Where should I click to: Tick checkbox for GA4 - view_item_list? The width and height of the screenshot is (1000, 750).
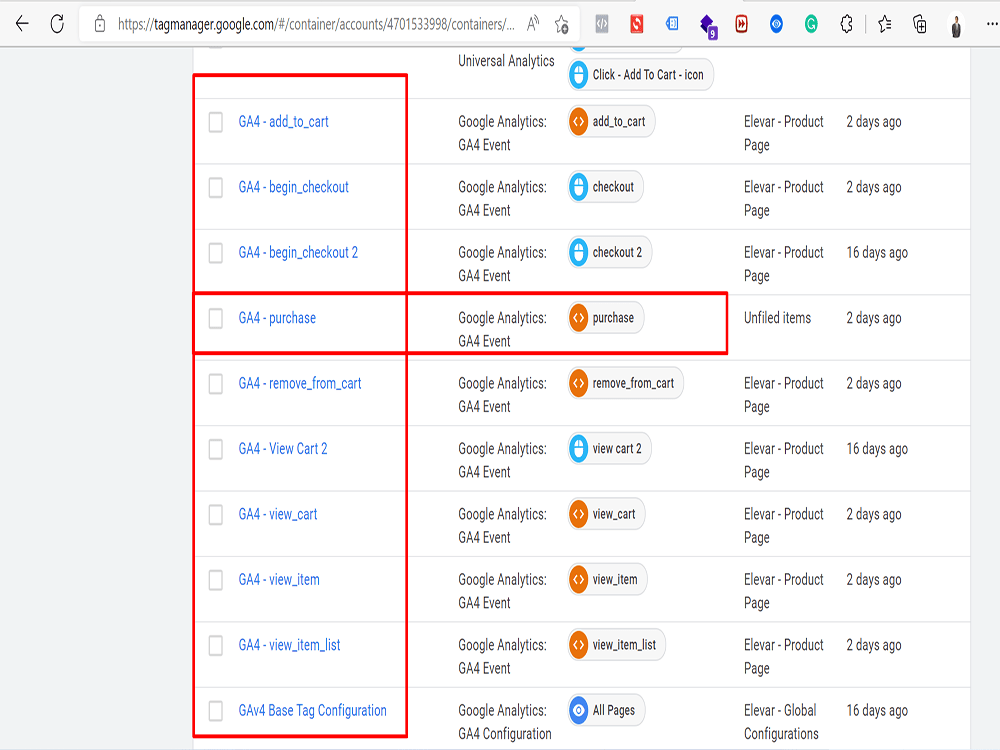(x=216, y=645)
